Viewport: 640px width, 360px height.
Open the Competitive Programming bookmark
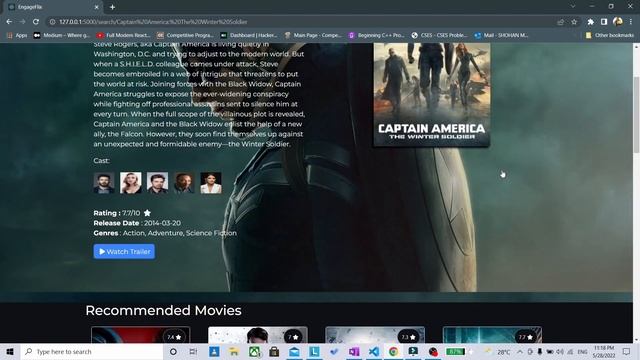(185, 36)
